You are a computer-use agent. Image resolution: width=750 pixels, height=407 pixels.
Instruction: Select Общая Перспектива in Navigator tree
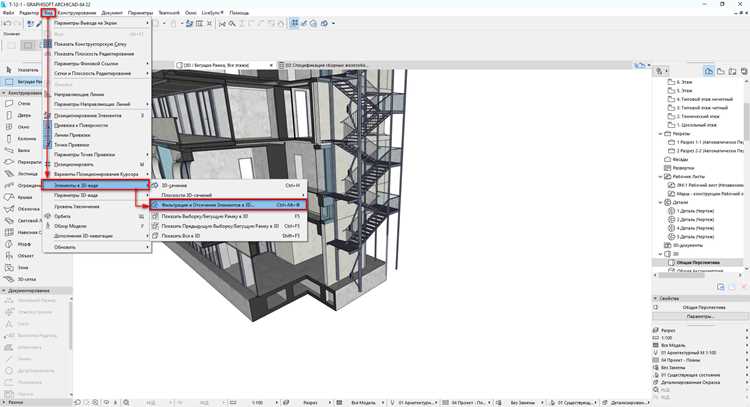(x=698, y=263)
